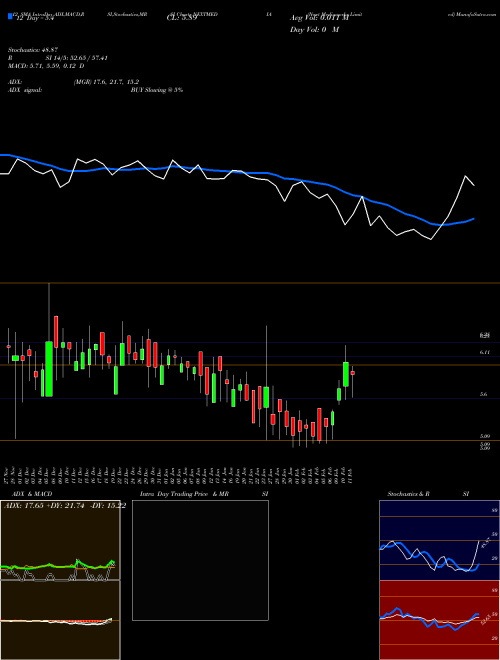Click the last red candle for 11 Feb
Screen dimensions: 500x660
[x=353, y=373]
